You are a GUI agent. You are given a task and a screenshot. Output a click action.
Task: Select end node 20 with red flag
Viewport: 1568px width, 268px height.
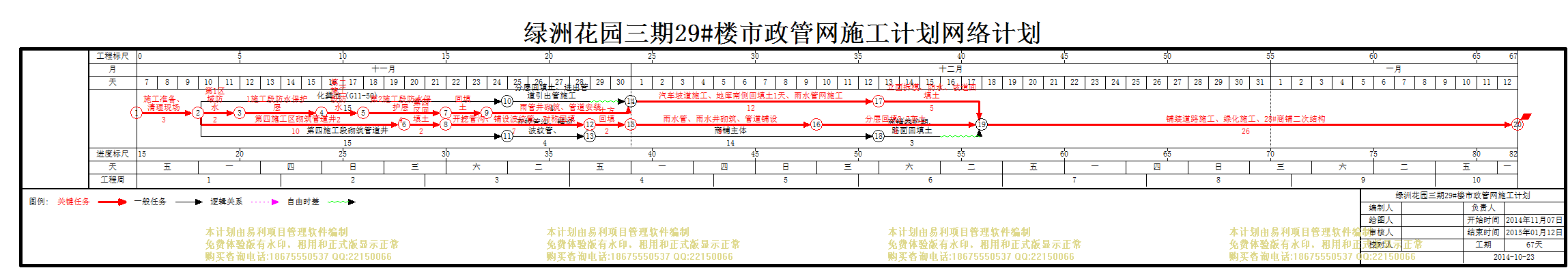click(1517, 124)
